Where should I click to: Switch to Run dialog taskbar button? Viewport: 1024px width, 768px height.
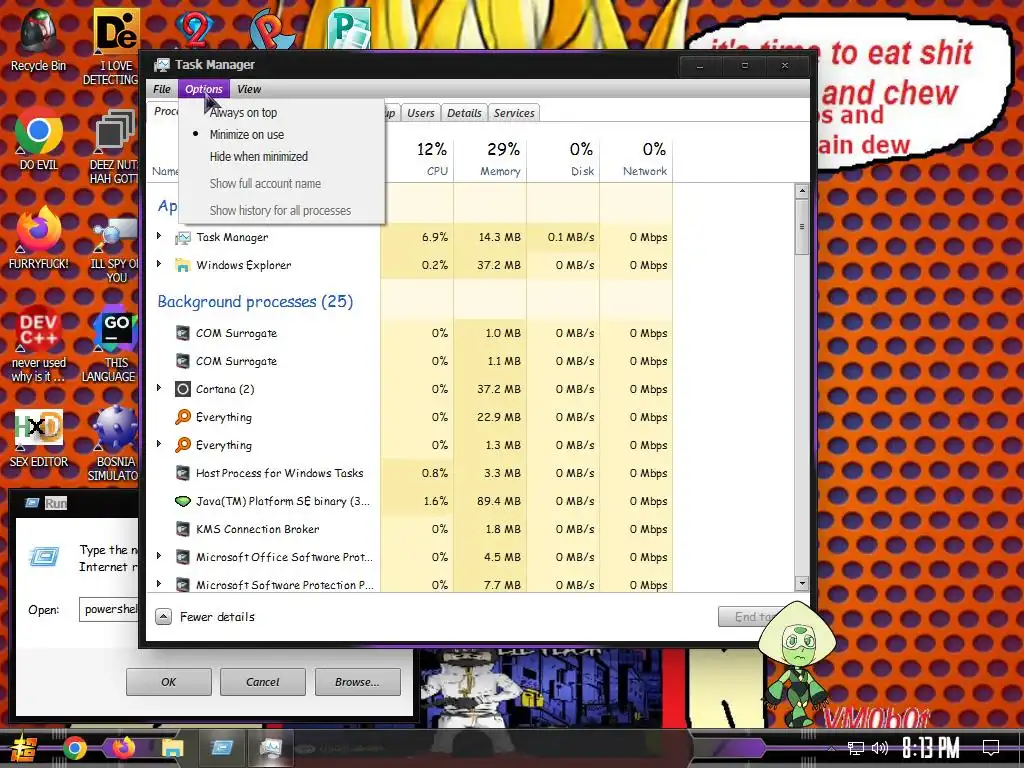tap(221, 748)
